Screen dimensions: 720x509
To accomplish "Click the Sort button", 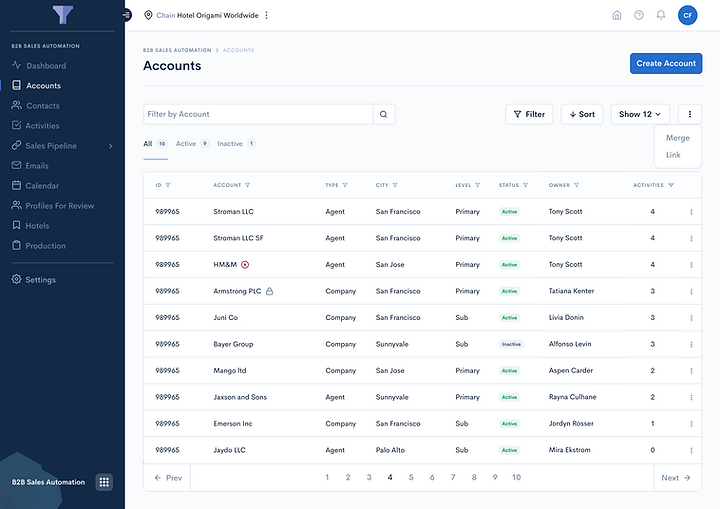I will tap(582, 114).
